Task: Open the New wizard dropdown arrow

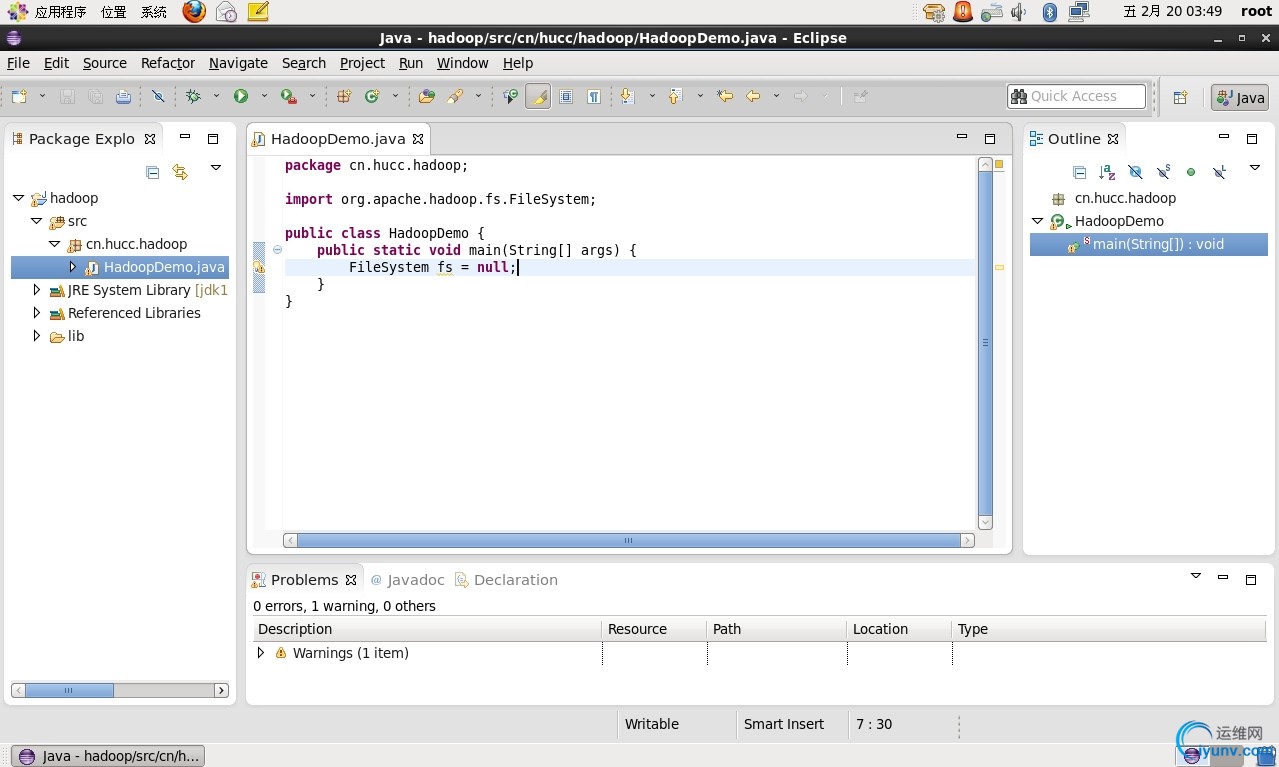Action: click(x=42, y=96)
